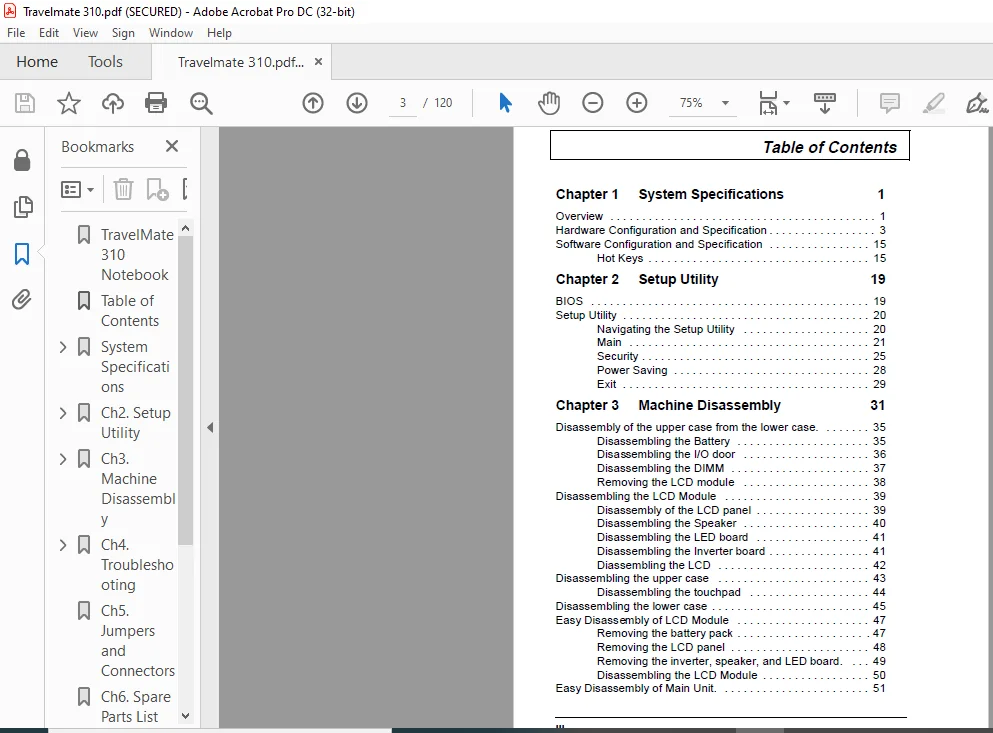The height and width of the screenshot is (733, 993).
Task: Open Ch5. Jumpers and Connectors bookmark
Action: tap(137, 641)
